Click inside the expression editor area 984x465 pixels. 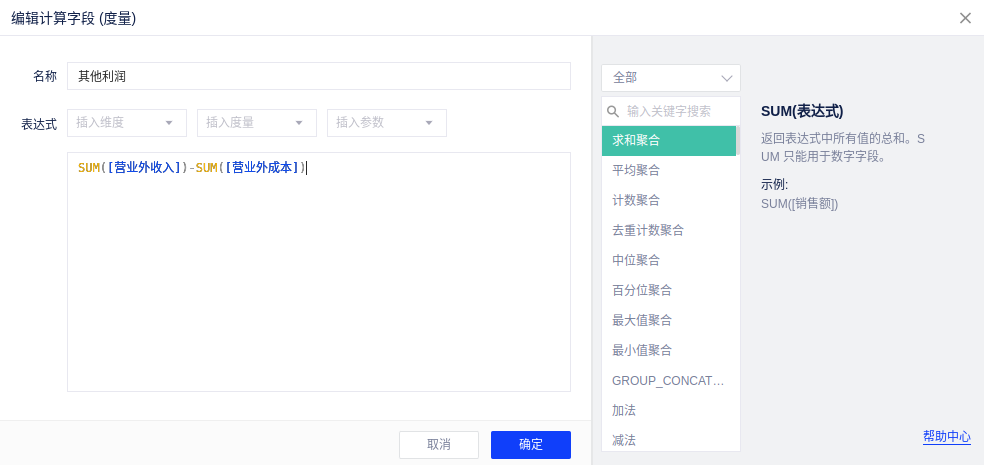(318, 280)
